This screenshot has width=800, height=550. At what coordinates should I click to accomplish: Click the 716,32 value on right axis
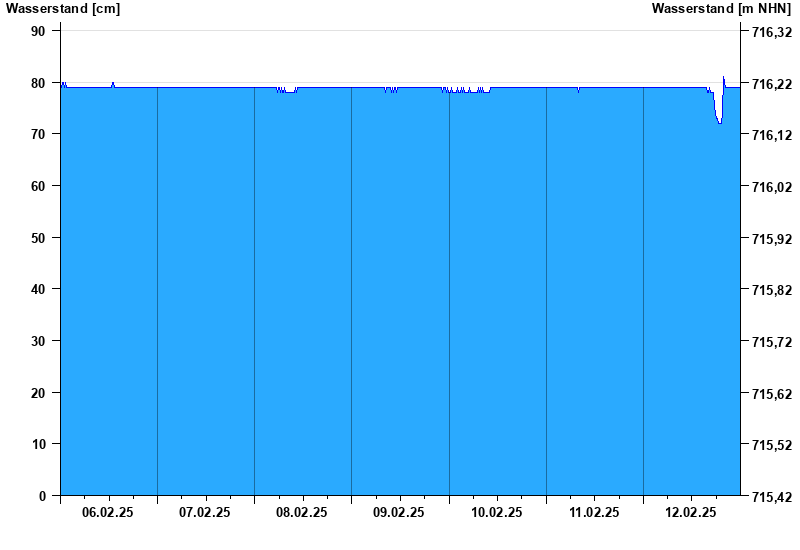769,32
